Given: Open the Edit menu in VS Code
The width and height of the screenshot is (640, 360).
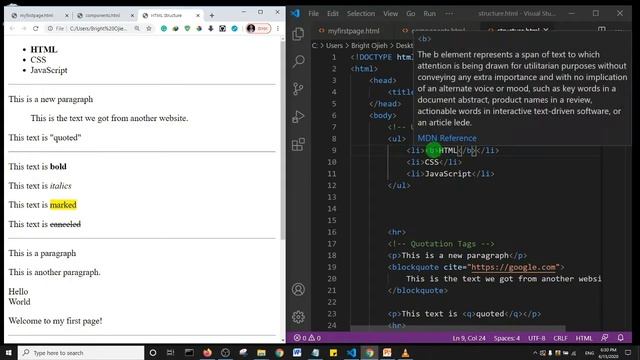Looking at the screenshot, I should (333, 13).
